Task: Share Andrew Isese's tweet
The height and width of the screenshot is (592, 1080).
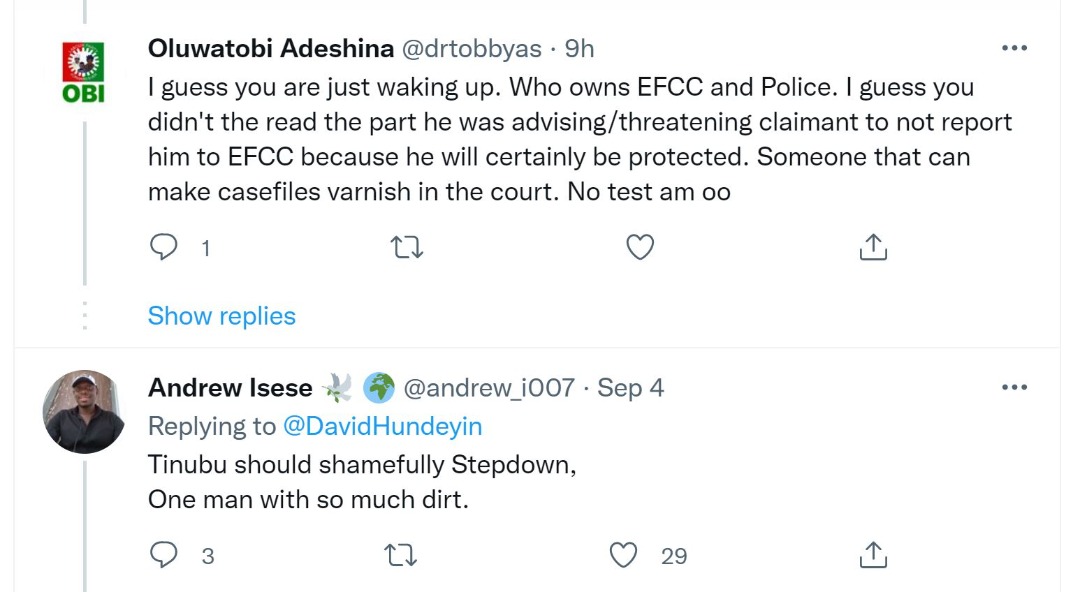Action: (x=873, y=555)
